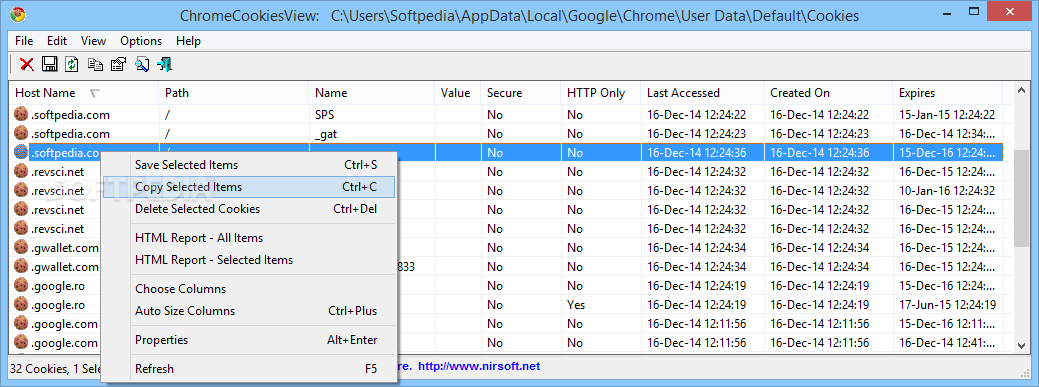The width and height of the screenshot is (1039, 387).
Task: Click Last Accessed 16-Dec-14 12:24:36 in selected row
Action: tap(696, 152)
